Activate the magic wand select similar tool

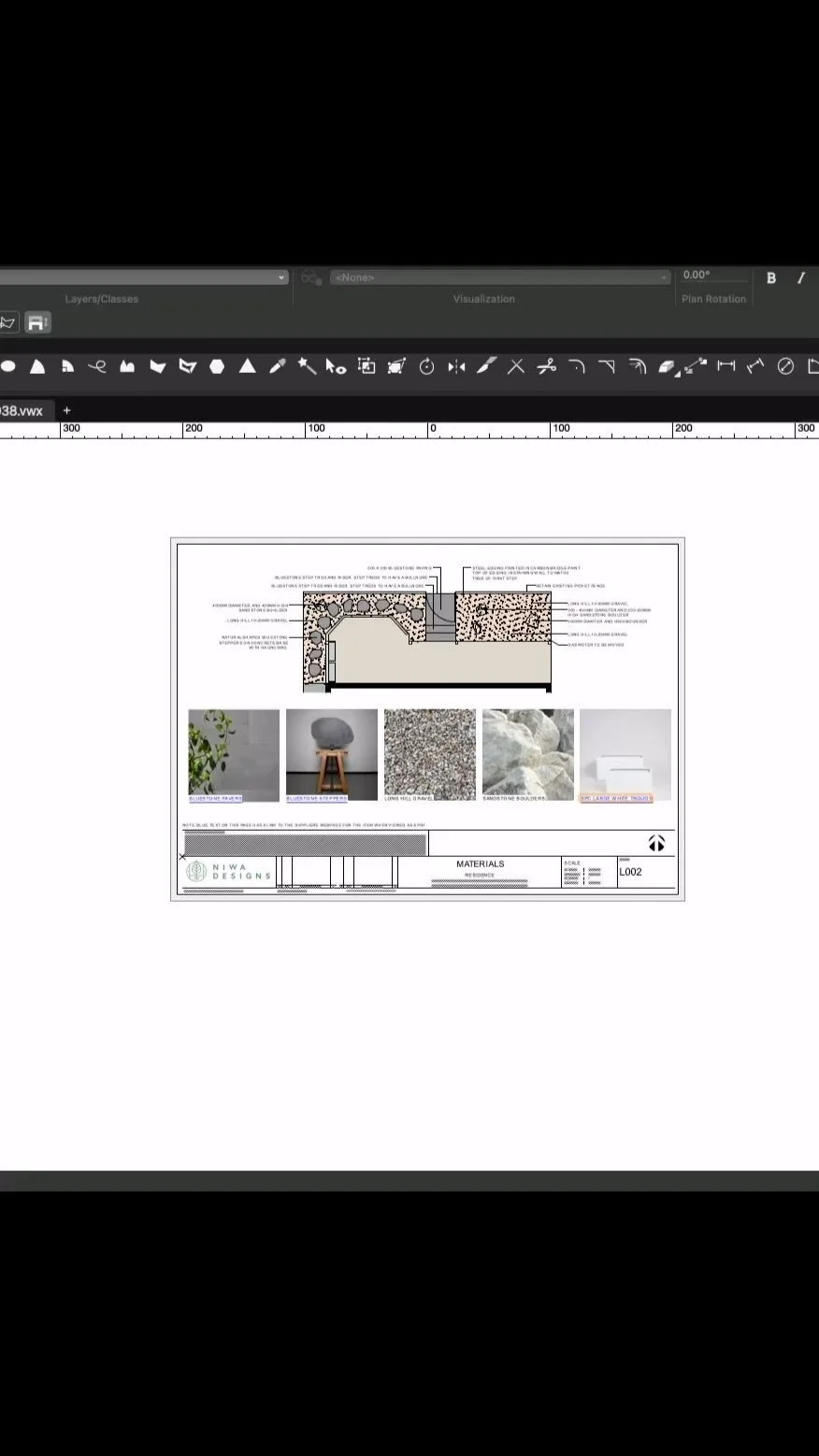307,366
